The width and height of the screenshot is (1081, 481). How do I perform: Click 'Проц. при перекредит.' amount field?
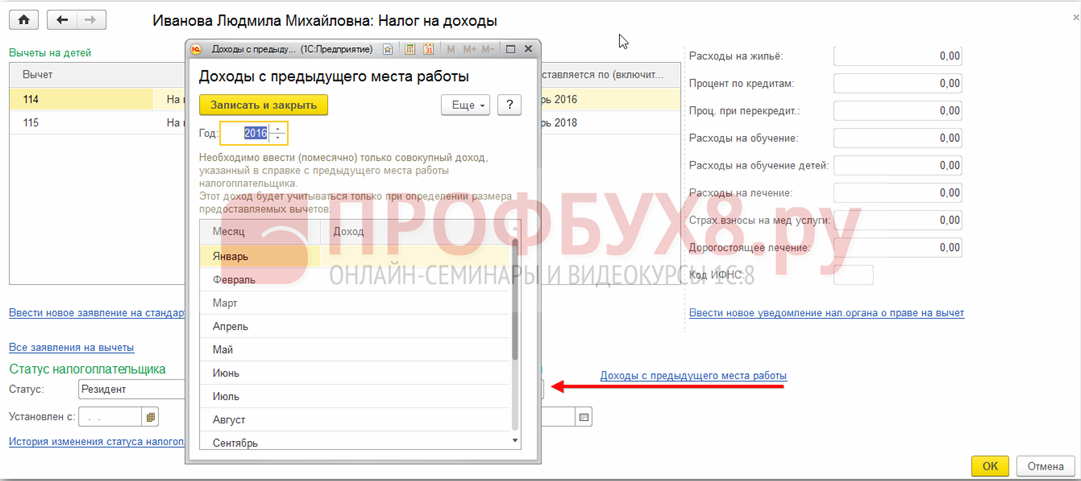(x=898, y=111)
